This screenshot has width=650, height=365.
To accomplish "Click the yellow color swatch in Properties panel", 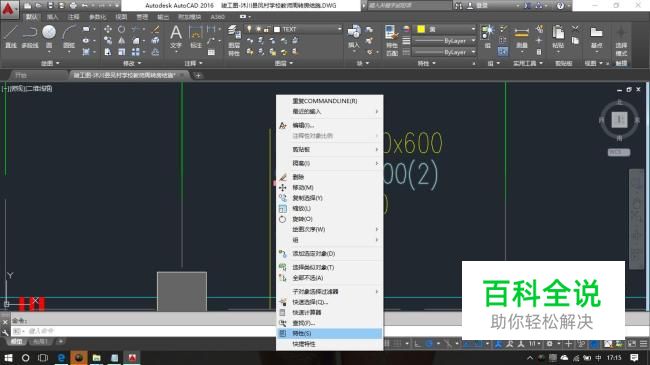I will coord(421,29).
